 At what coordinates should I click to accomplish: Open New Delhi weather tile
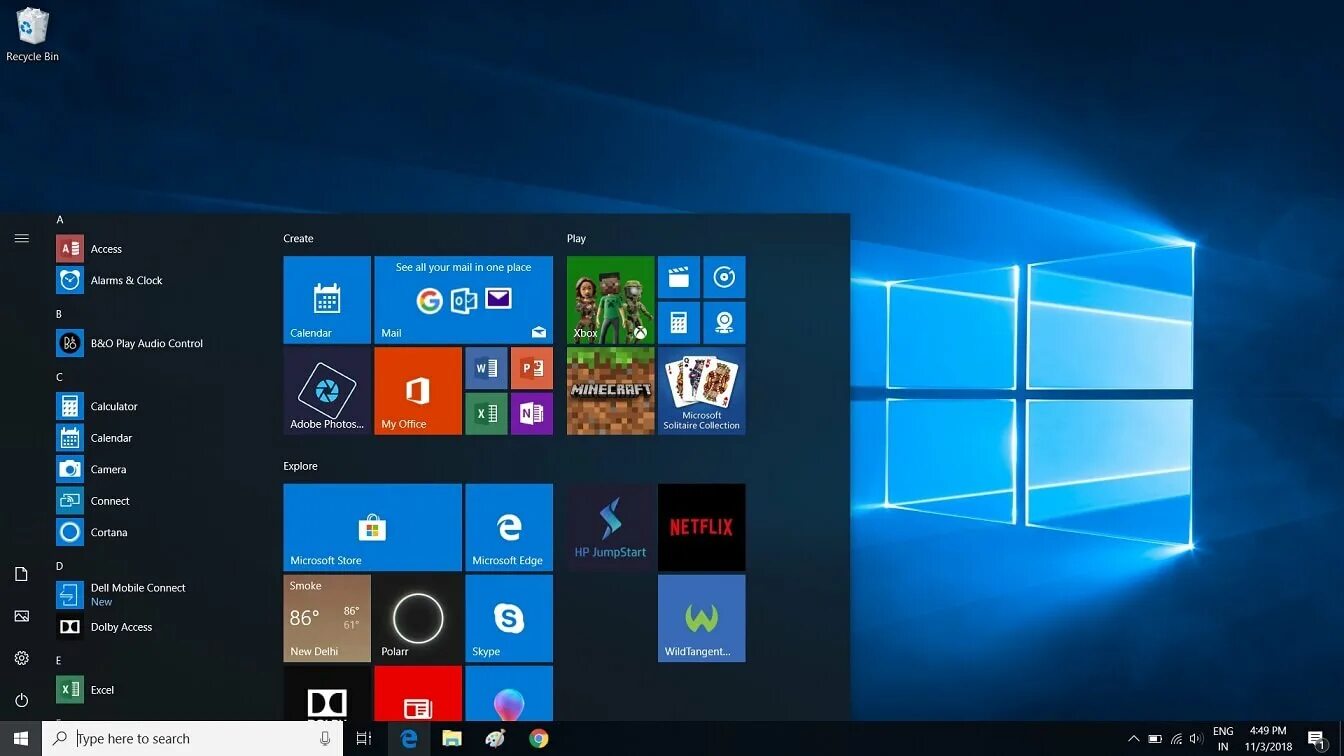(327, 618)
